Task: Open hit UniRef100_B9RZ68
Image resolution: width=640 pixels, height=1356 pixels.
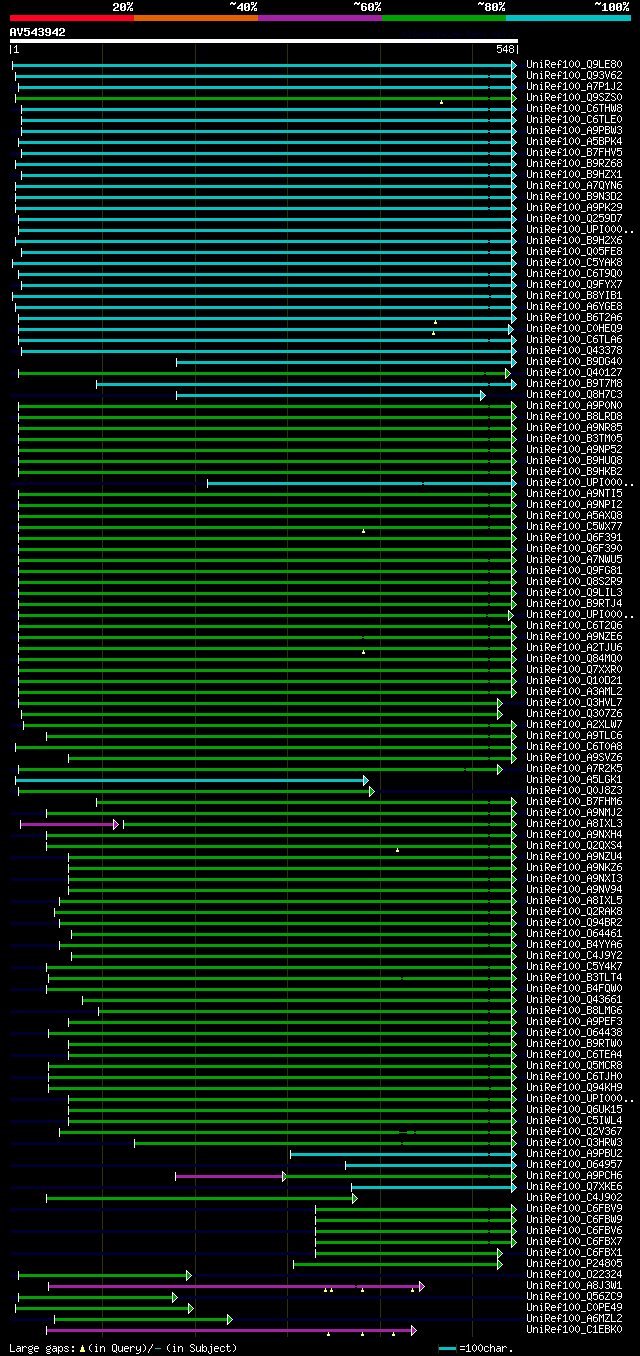Action: tap(574, 164)
